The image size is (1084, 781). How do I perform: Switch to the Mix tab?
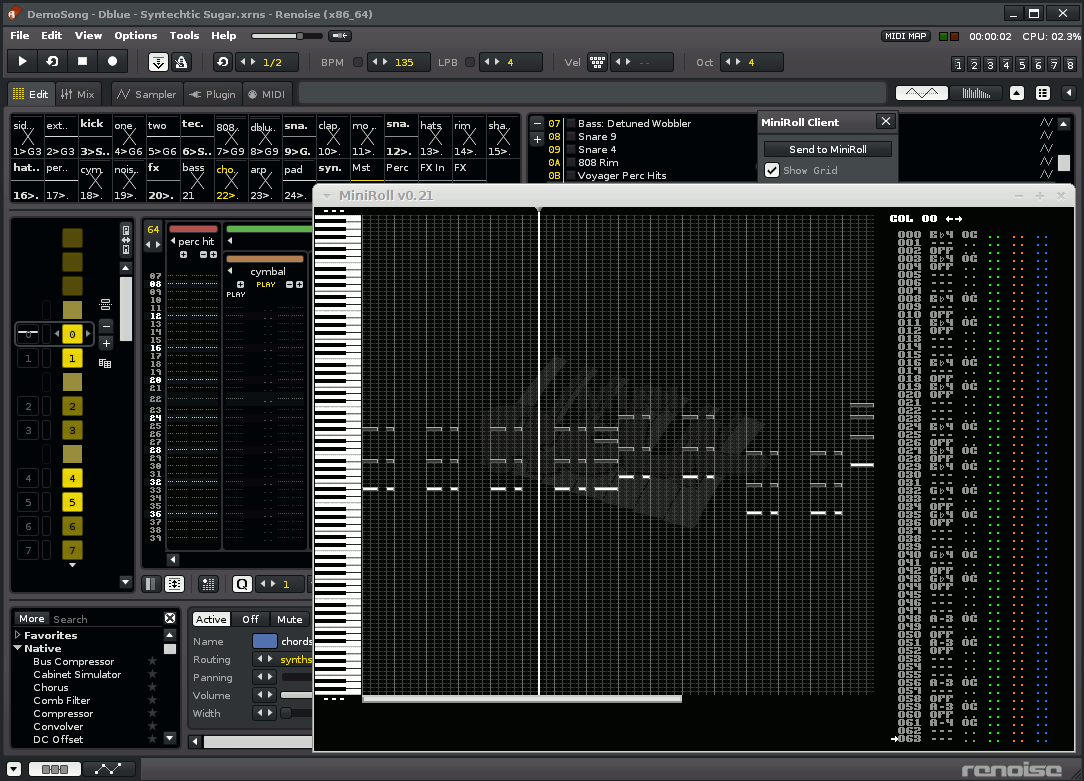click(x=77, y=94)
